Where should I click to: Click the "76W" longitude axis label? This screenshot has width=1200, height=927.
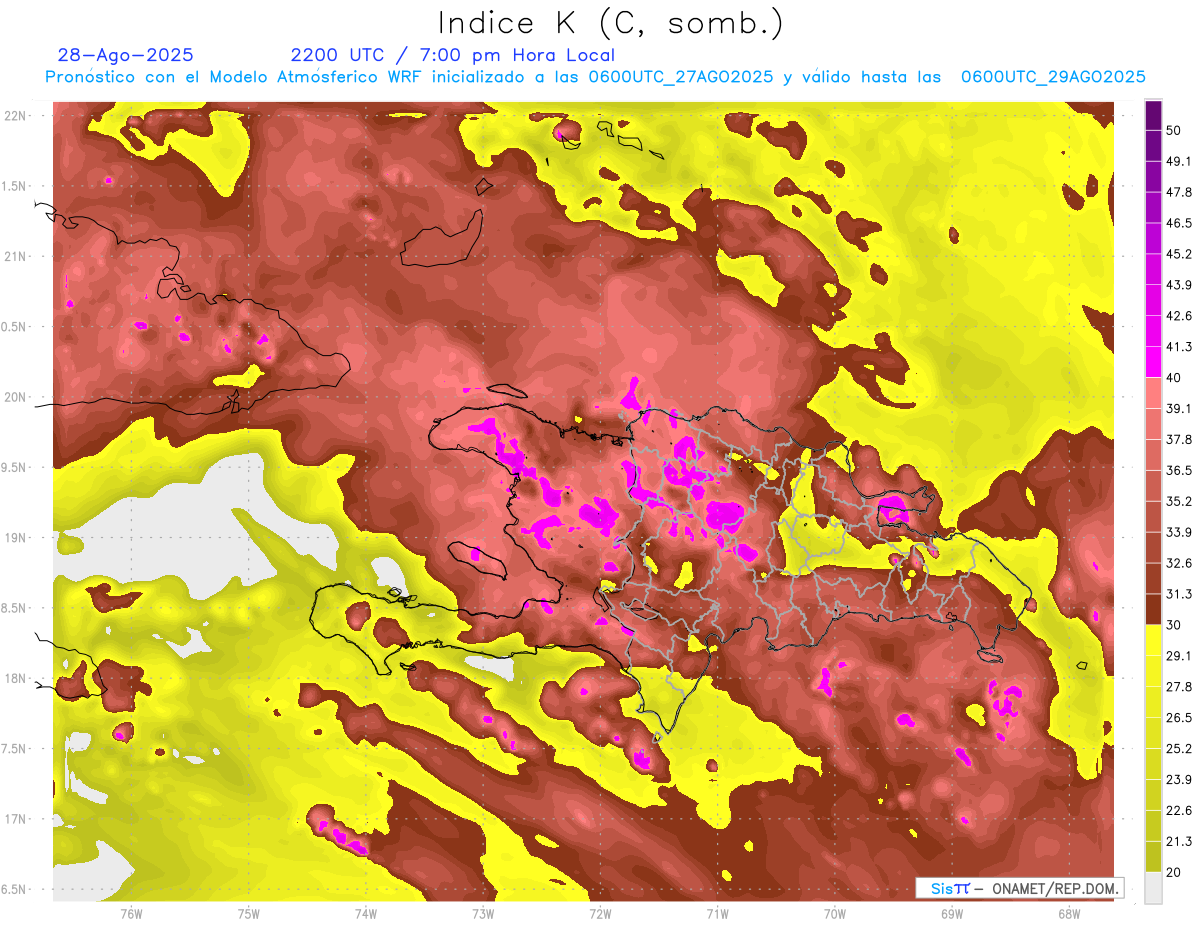tap(131, 914)
